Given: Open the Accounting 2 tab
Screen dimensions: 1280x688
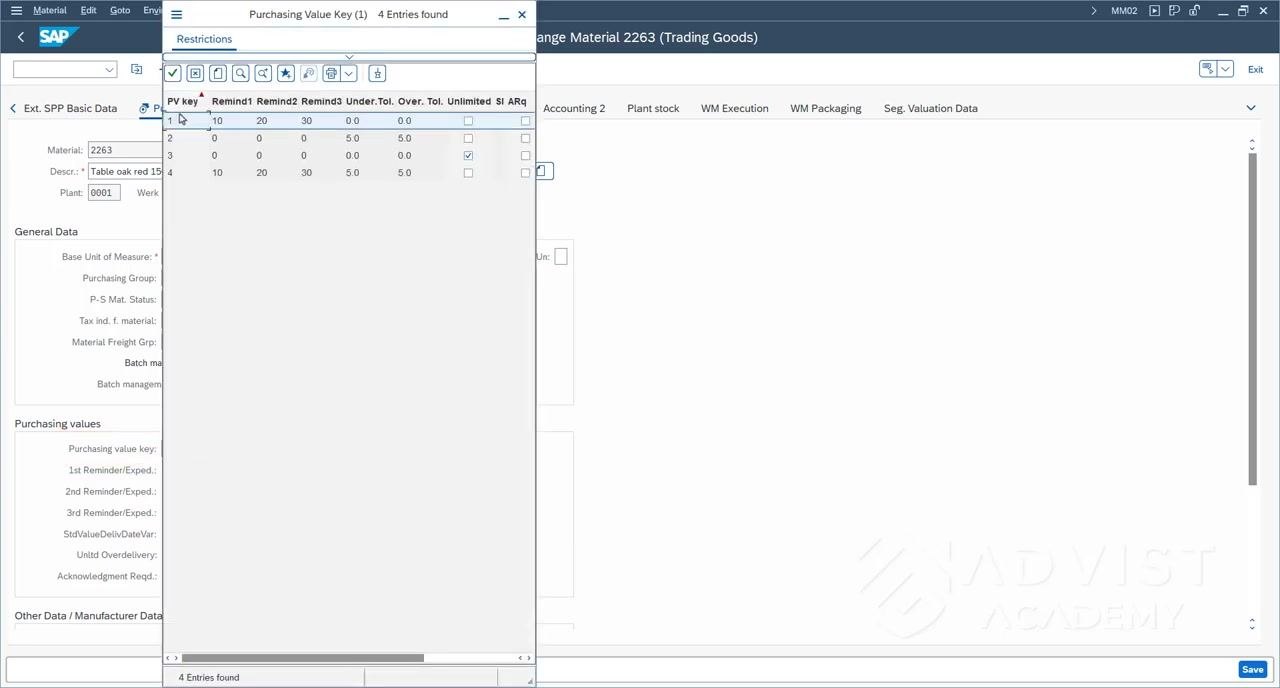Looking at the screenshot, I should [x=574, y=108].
